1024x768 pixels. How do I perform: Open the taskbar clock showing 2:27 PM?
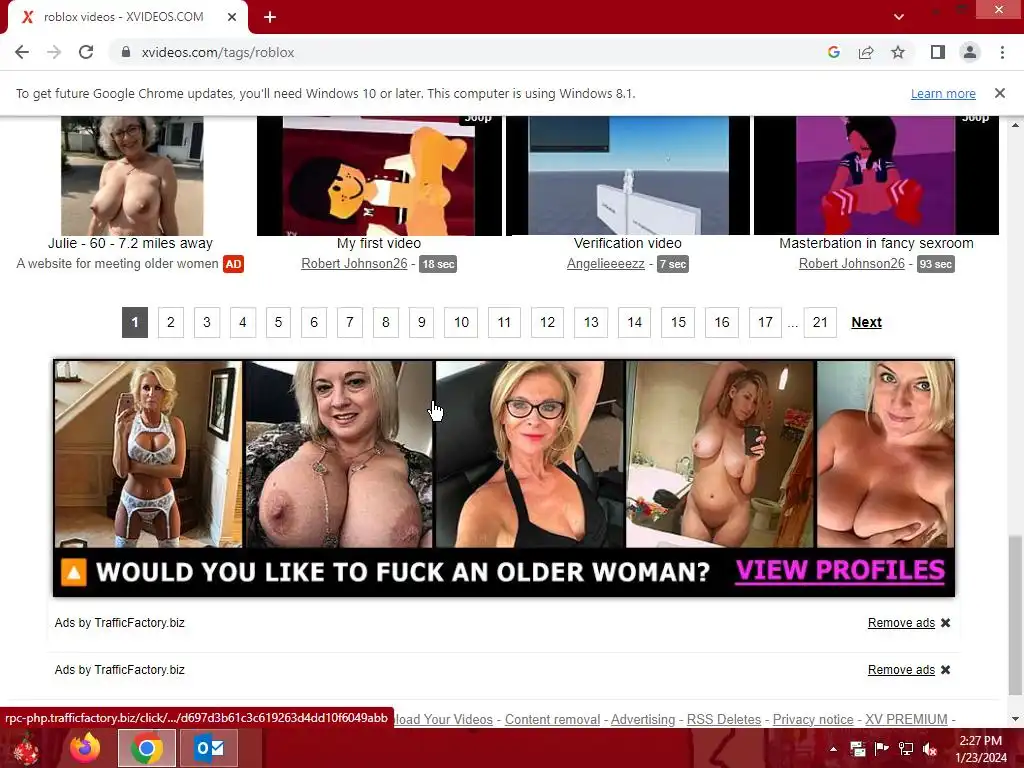point(981,749)
